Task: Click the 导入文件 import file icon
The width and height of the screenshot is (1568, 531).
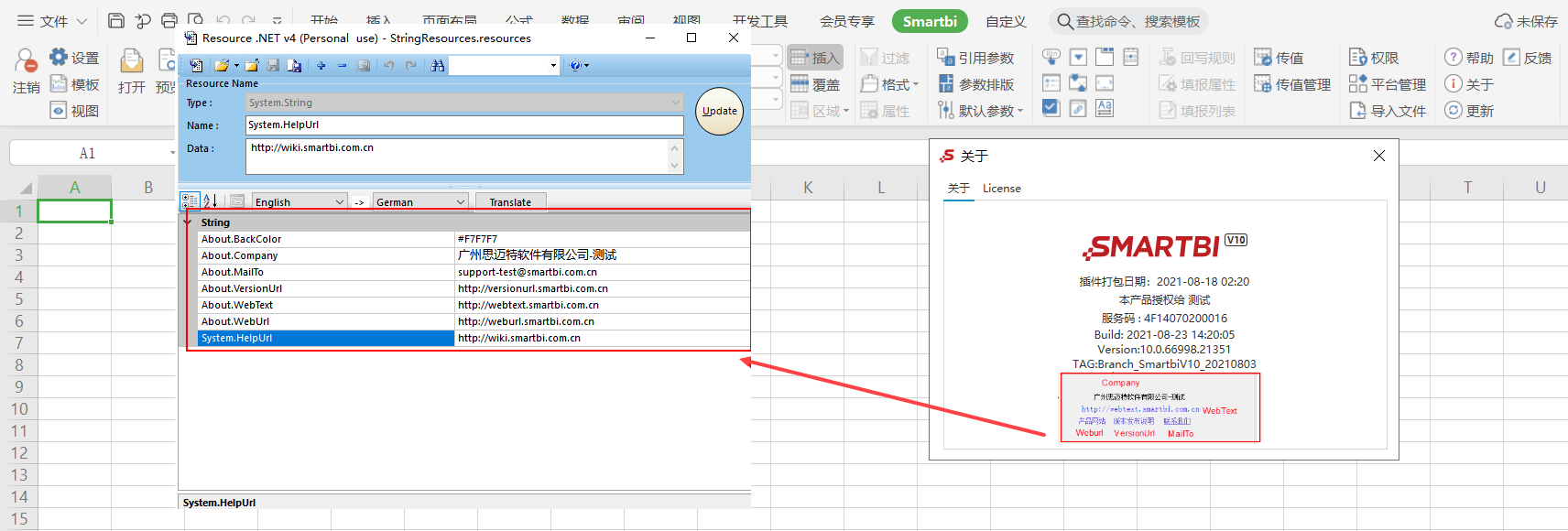Action: (x=1358, y=111)
